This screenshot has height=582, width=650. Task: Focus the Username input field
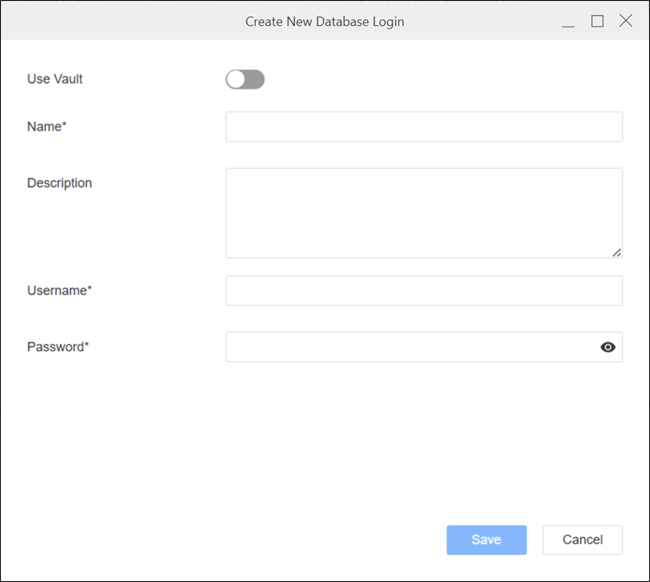click(423, 291)
